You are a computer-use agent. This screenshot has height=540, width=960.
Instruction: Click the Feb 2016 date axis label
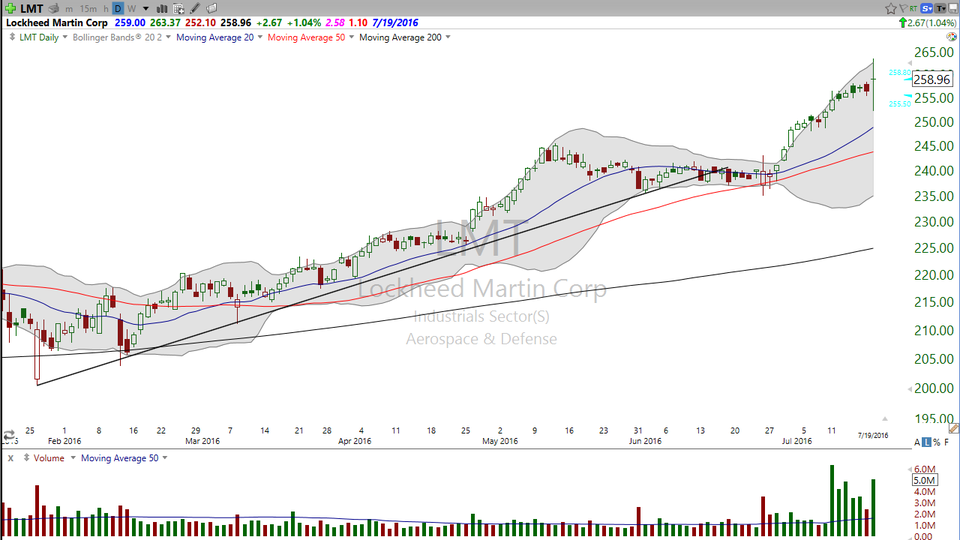pos(64,441)
